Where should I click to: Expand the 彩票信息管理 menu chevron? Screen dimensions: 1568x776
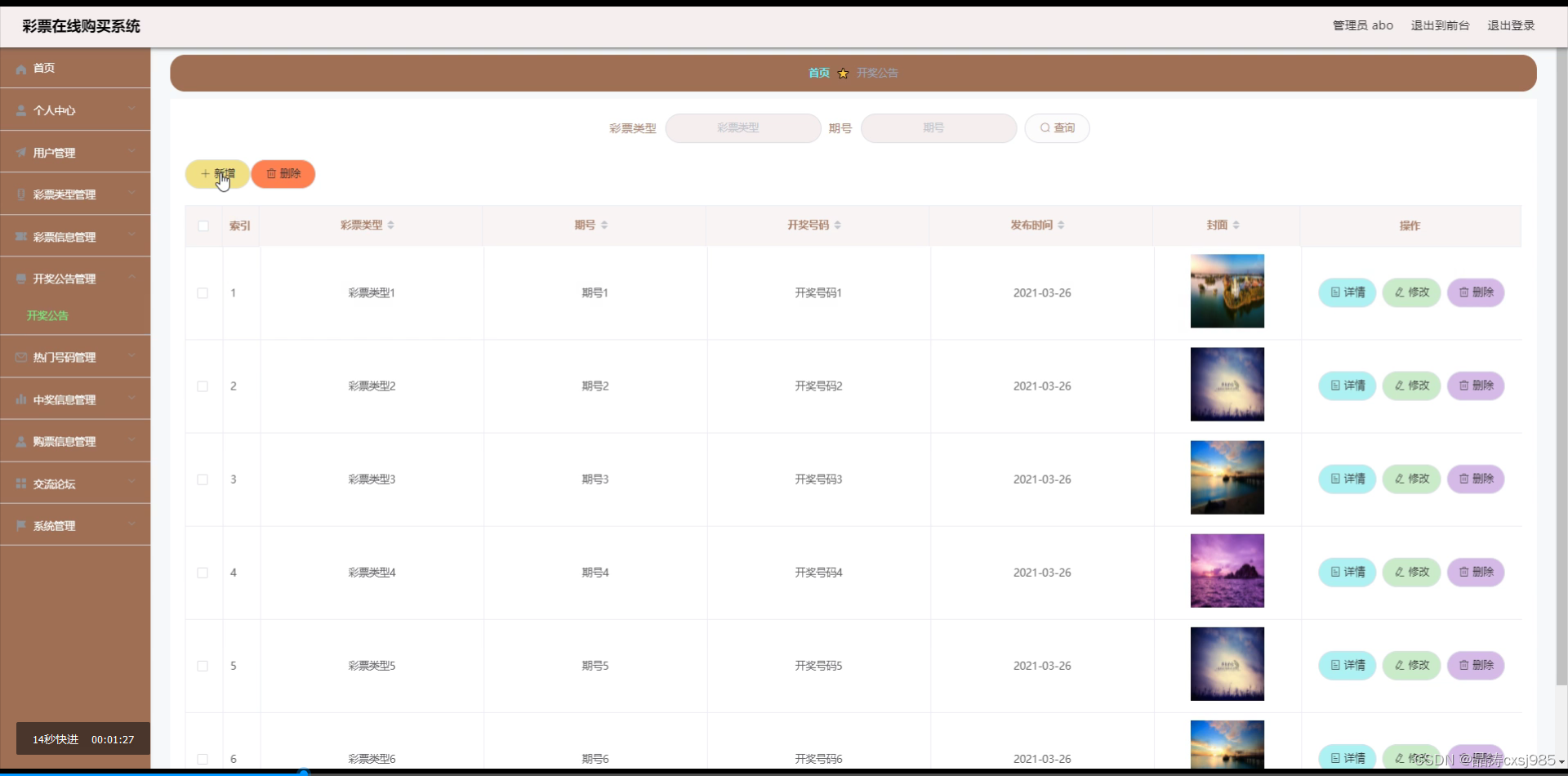pyautogui.click(x=132, y=236)
